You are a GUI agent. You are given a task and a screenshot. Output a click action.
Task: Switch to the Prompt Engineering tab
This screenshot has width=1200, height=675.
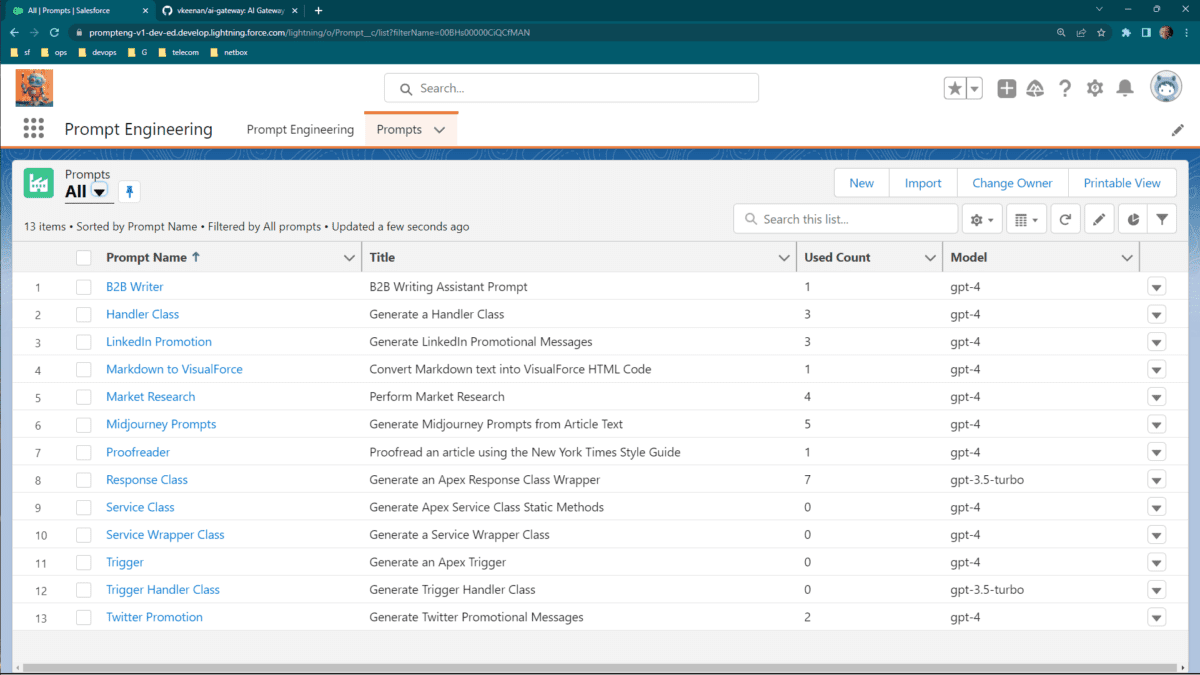[300, 129]
